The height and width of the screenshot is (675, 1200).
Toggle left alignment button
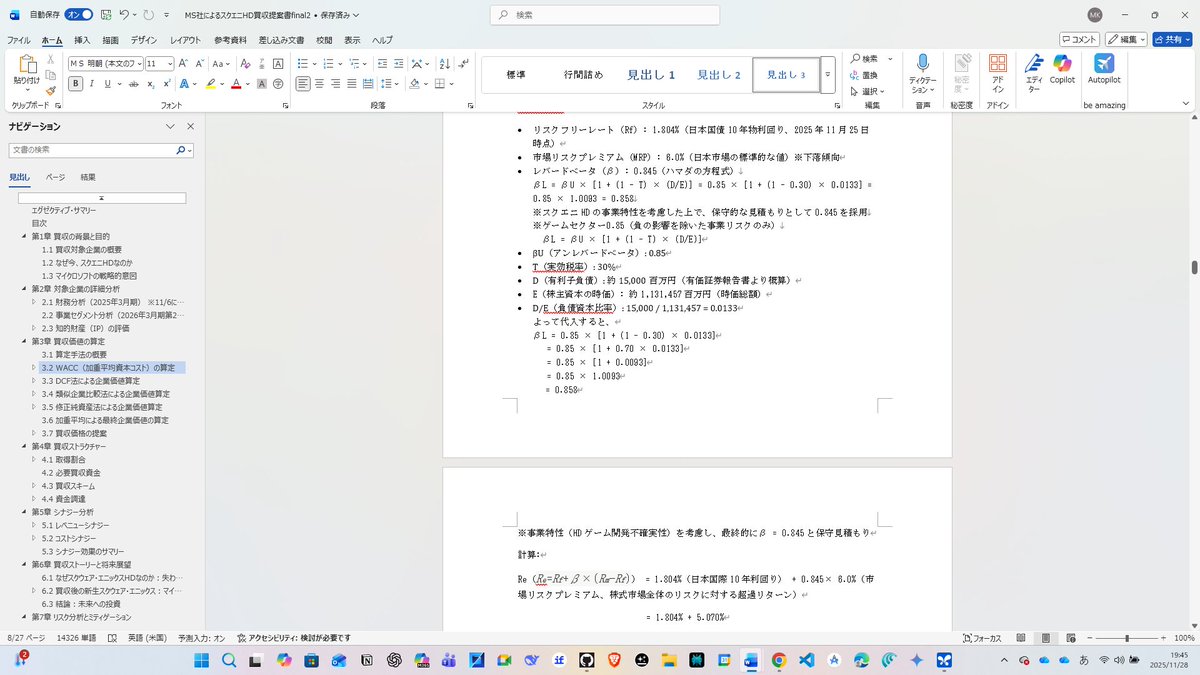(303, 84)
